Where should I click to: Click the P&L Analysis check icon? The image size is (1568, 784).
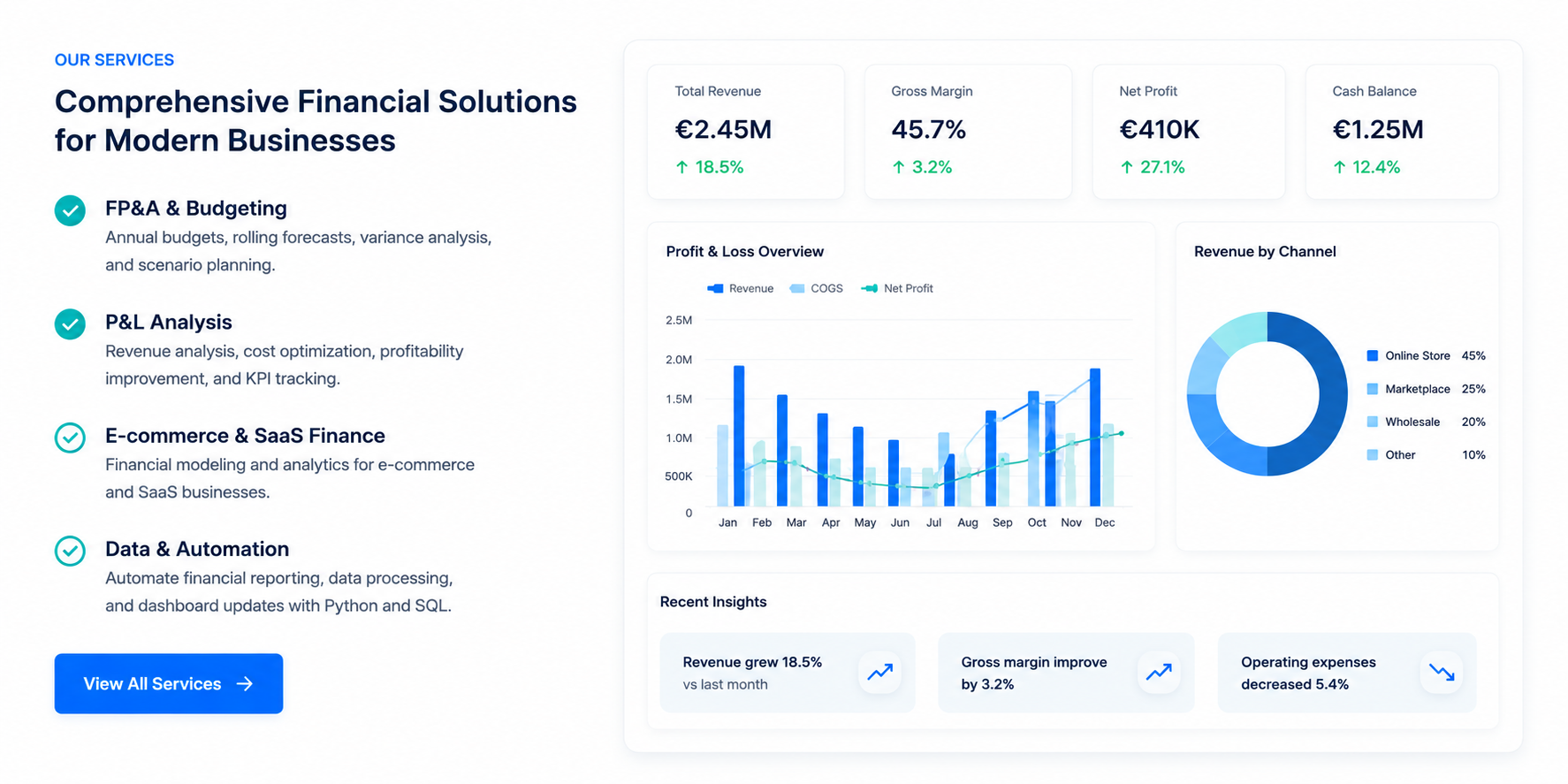click(x=70, y=323)
